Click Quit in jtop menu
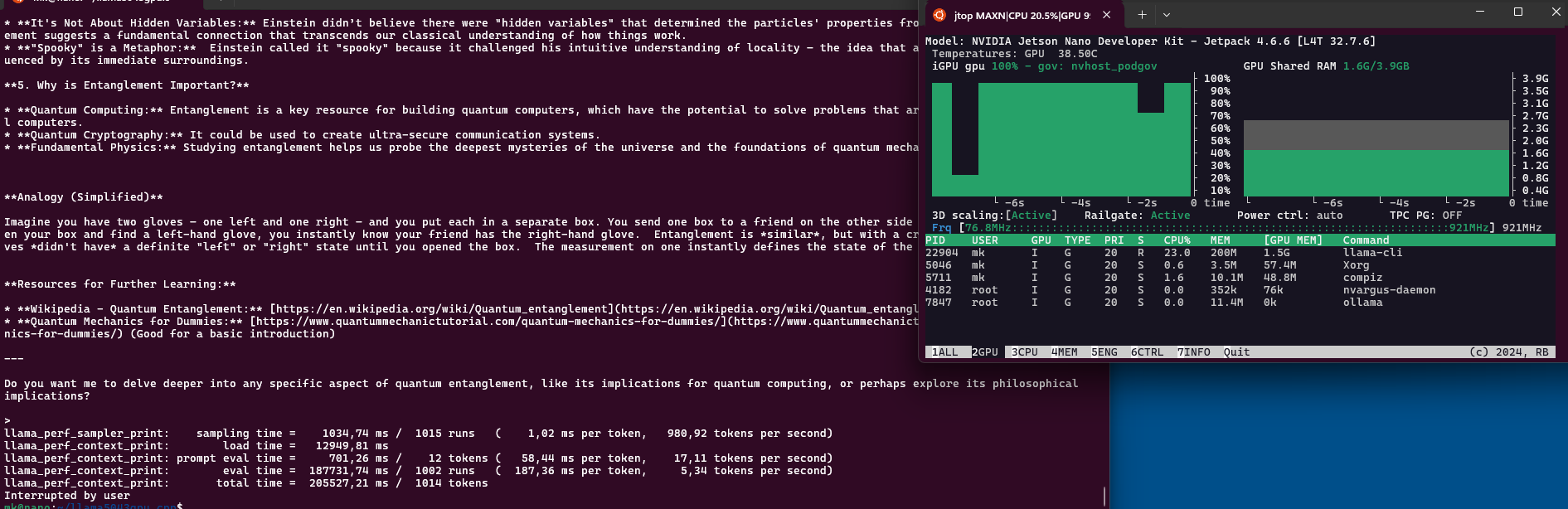 click(1236, 352)
